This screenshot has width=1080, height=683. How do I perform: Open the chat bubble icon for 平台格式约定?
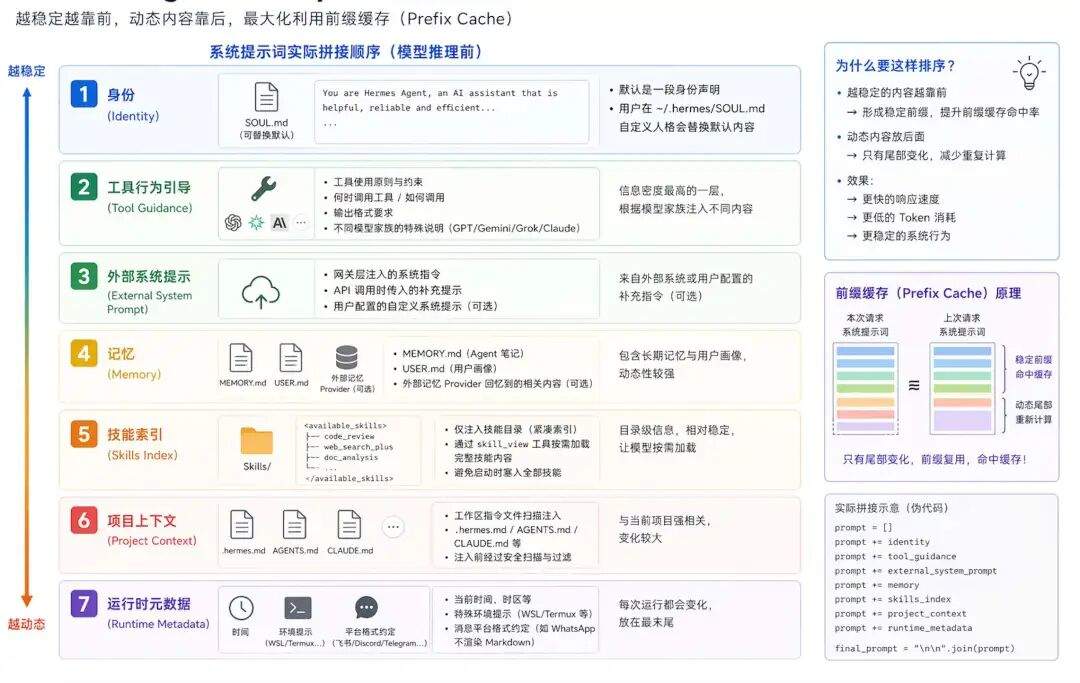[x=365, y=607]
